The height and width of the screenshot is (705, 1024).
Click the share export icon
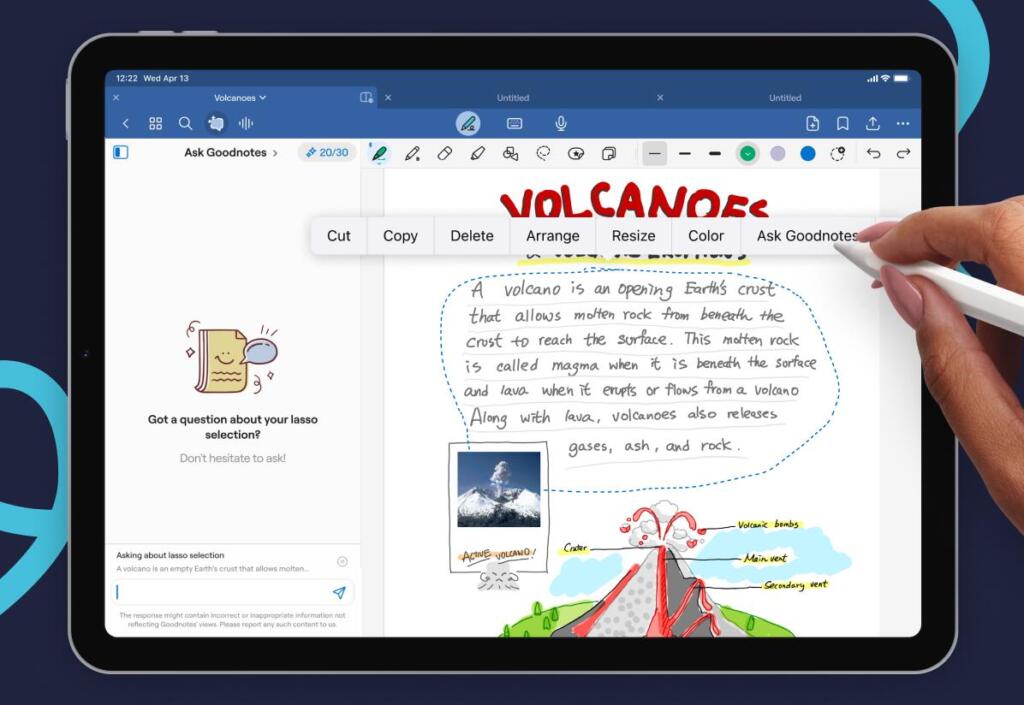coord(873,123)
